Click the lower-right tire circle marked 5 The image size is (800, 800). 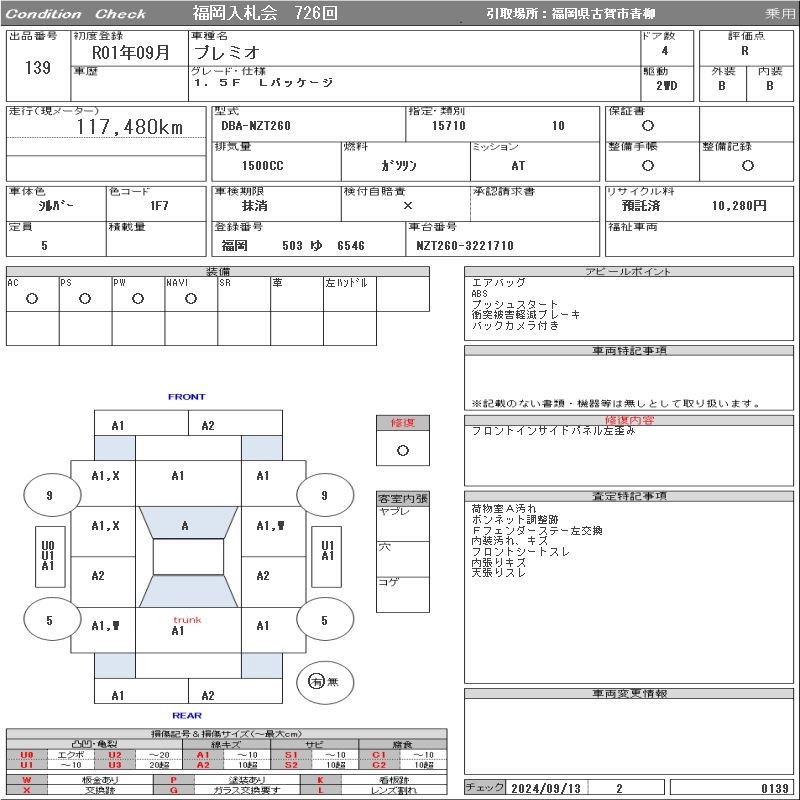point(324,620)
